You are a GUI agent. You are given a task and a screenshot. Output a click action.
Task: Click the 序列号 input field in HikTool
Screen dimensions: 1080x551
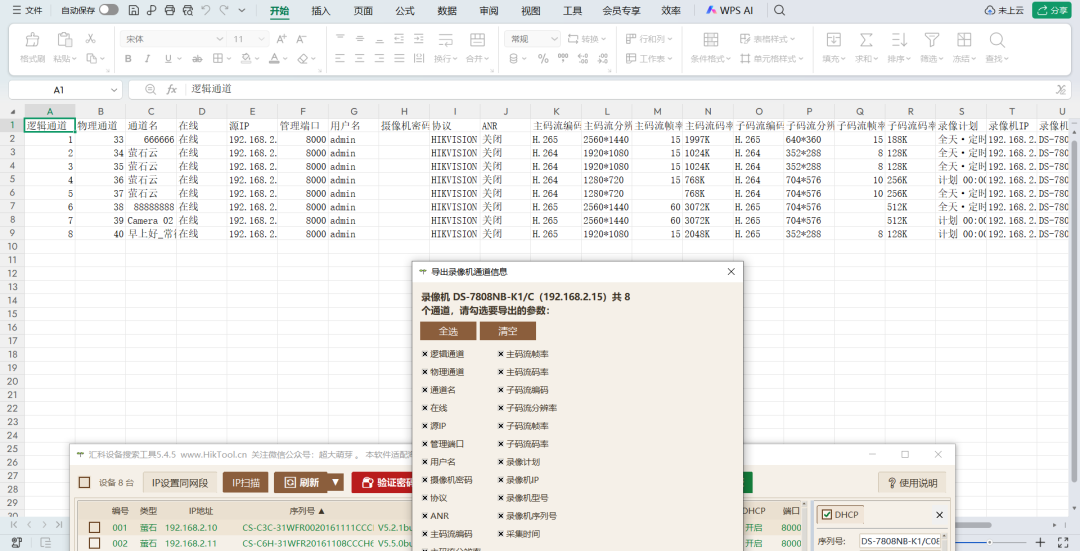(x=900, y=541)
